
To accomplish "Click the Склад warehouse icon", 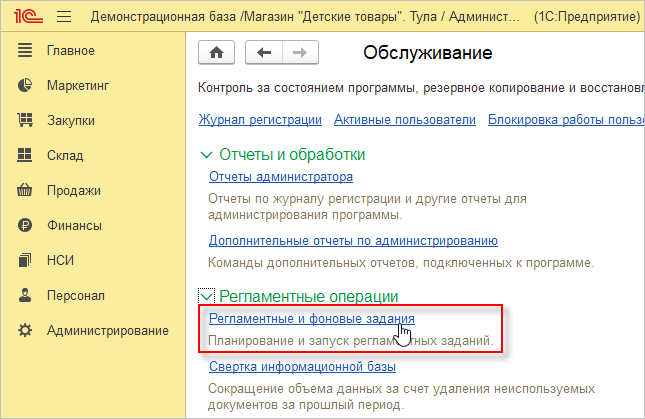I will [x=26, y=155].
